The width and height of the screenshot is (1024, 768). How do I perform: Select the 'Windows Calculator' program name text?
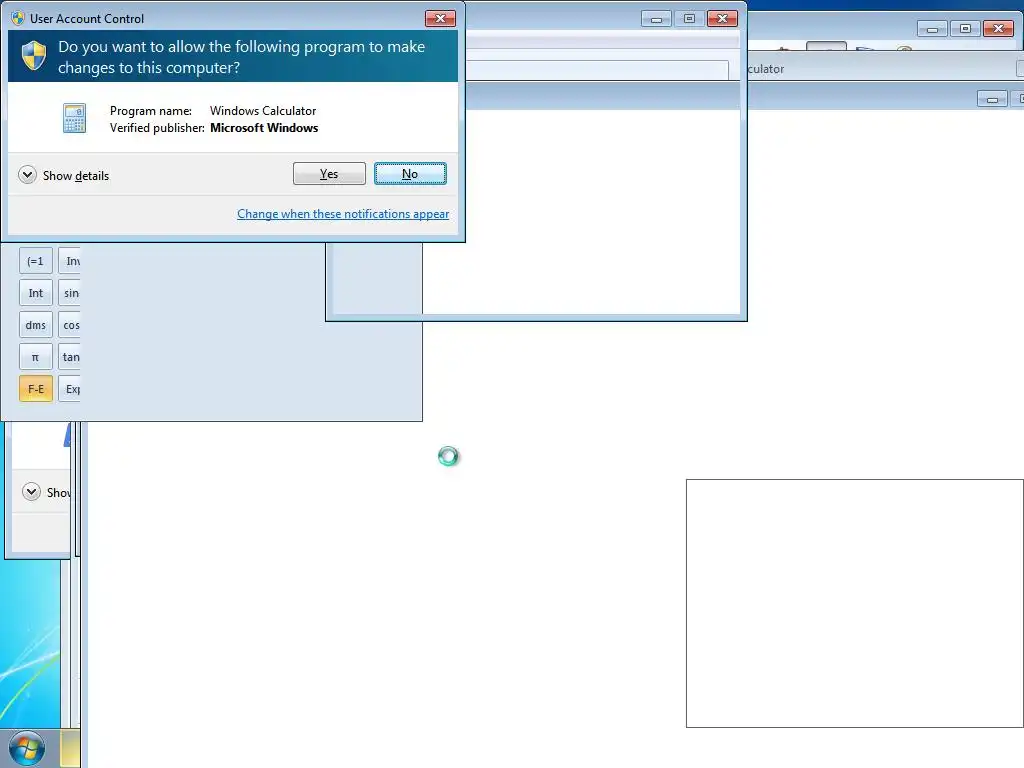(x=263, y=110)
